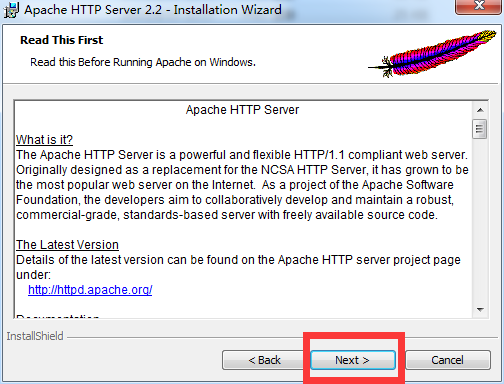Click the installer icon in title bar
504x384 pixels.
pos(11,10)
